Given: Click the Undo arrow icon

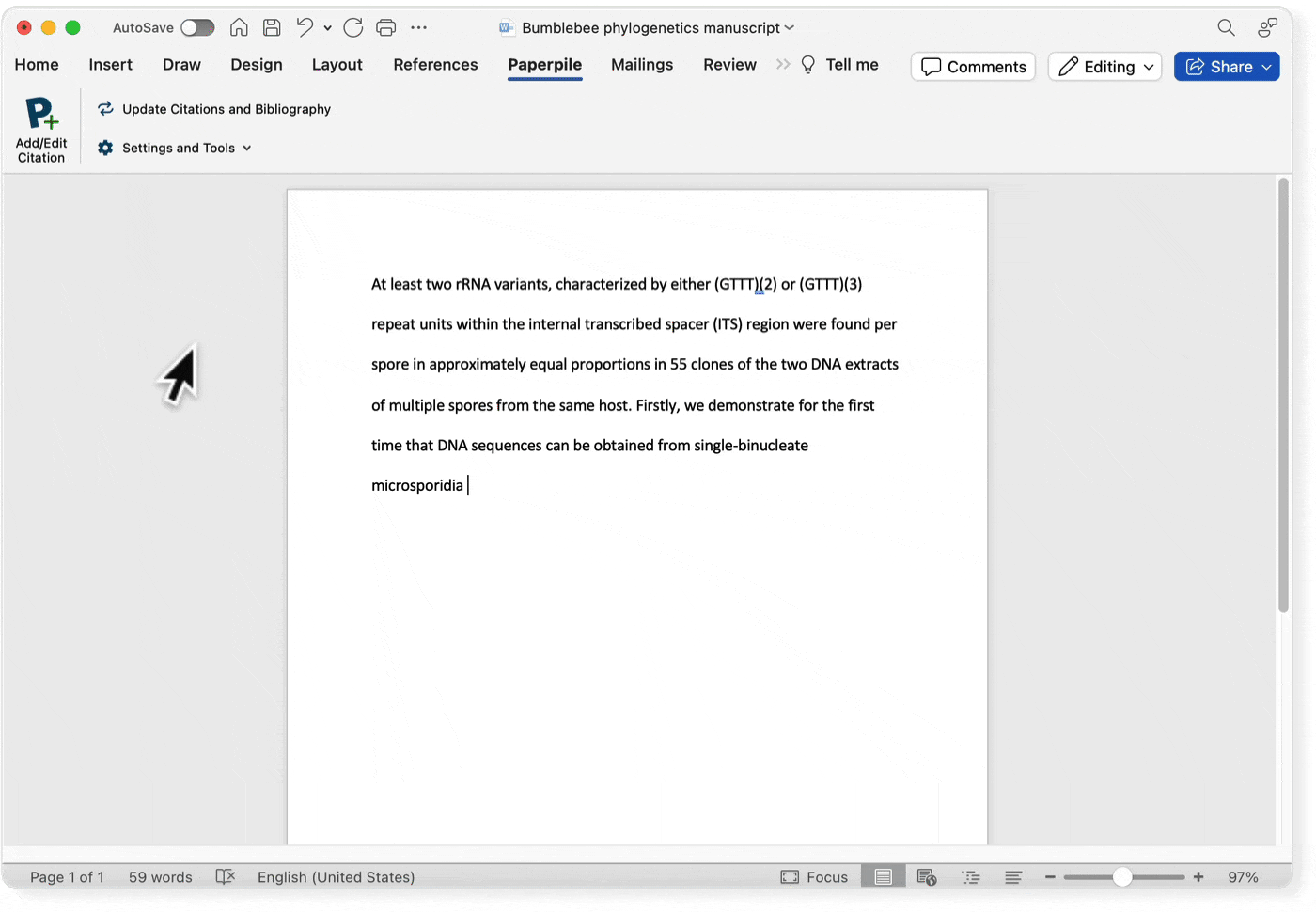Looking at the screenshot, I should pyautogui.click(x=305, y=27).
